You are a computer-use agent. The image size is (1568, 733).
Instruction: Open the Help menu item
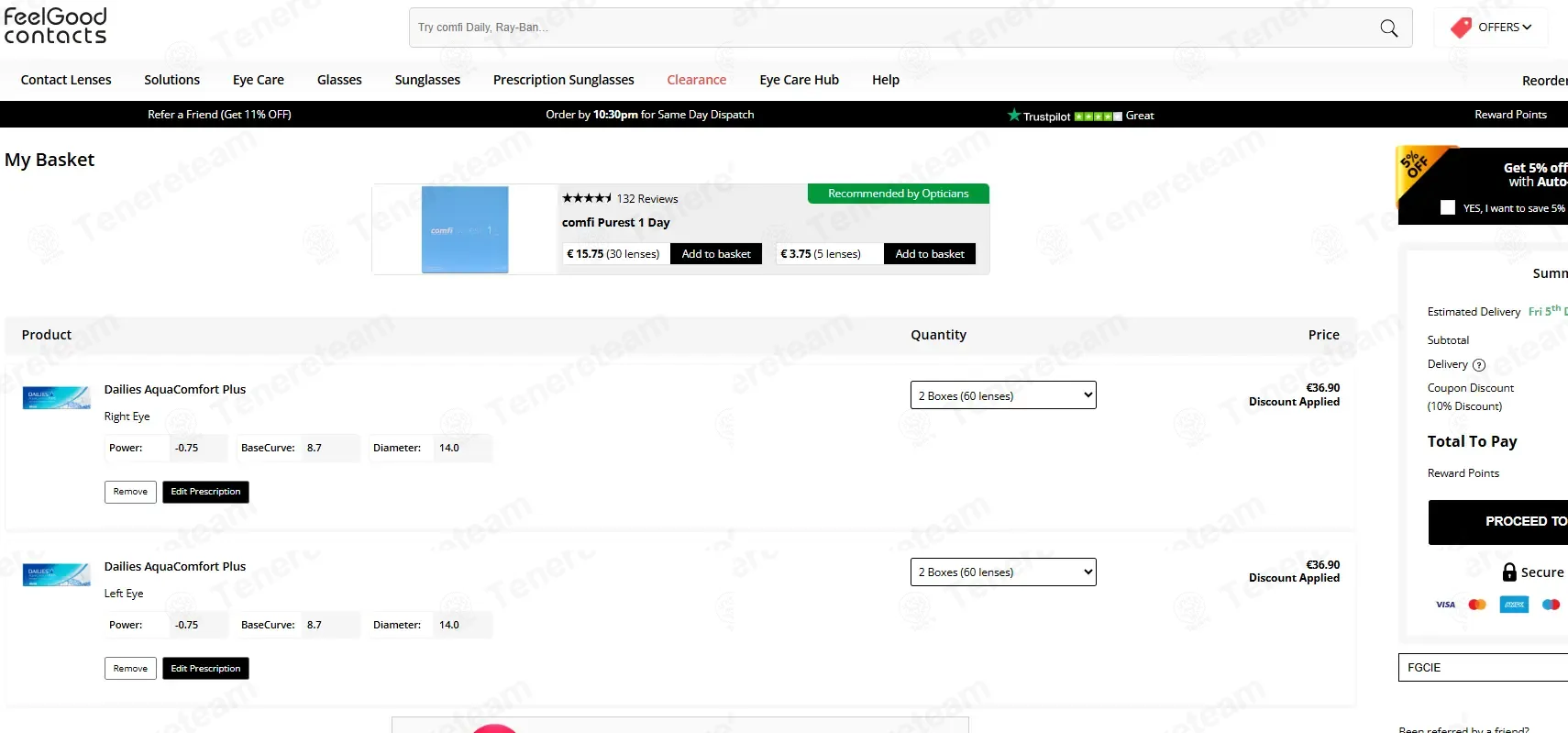tap(886, 80)
